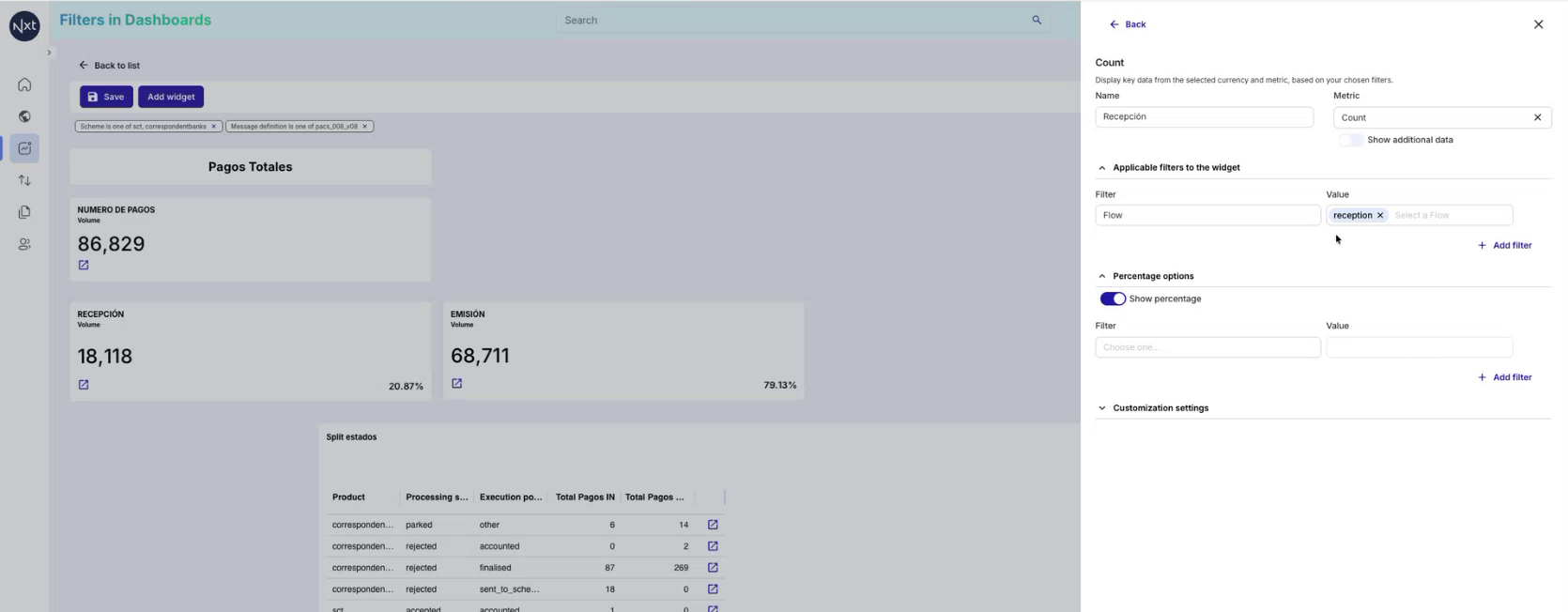
Task: Click the 68,711 volume value
Action: point(480,356)
